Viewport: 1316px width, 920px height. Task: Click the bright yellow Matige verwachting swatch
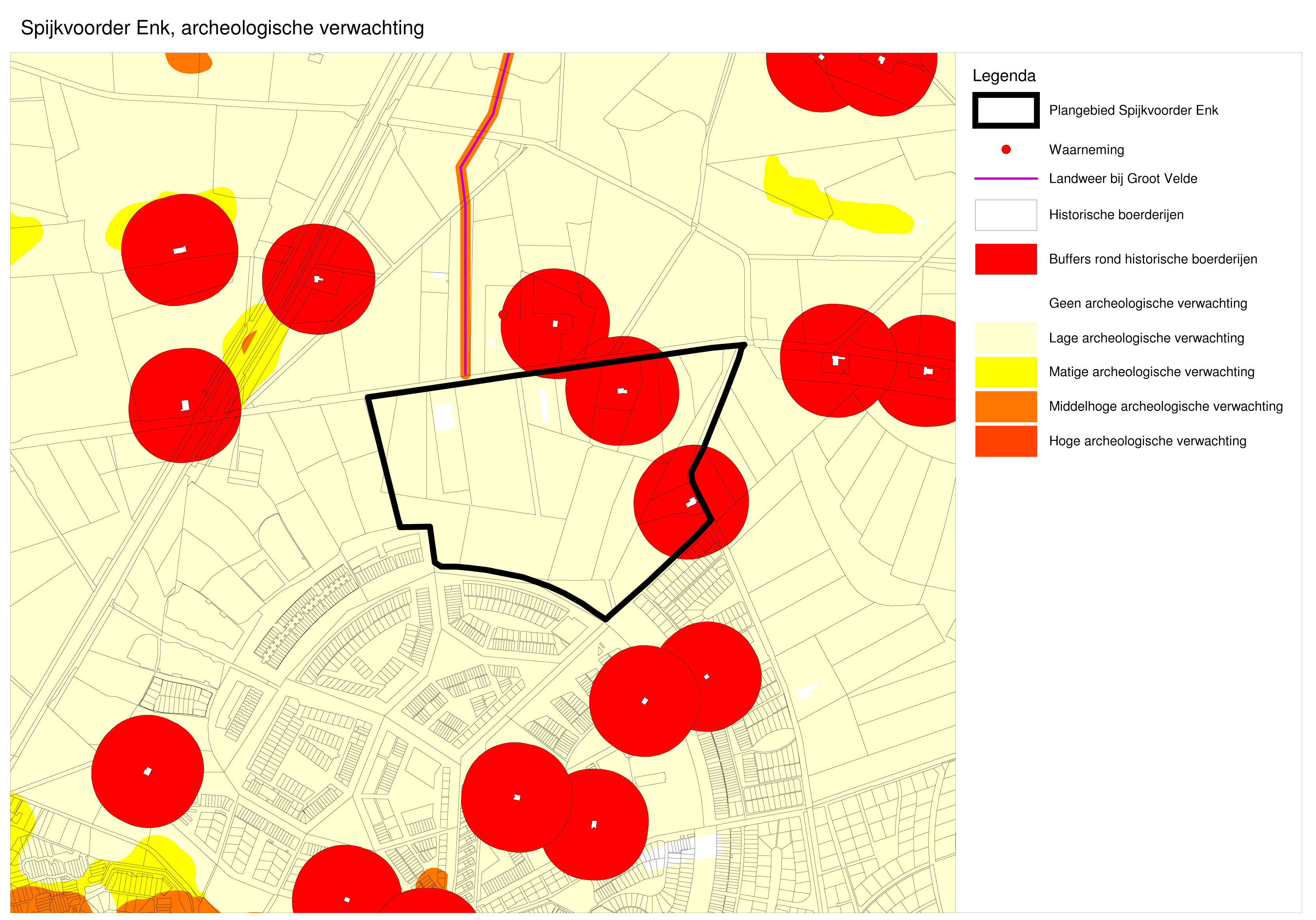(1006, 372)
